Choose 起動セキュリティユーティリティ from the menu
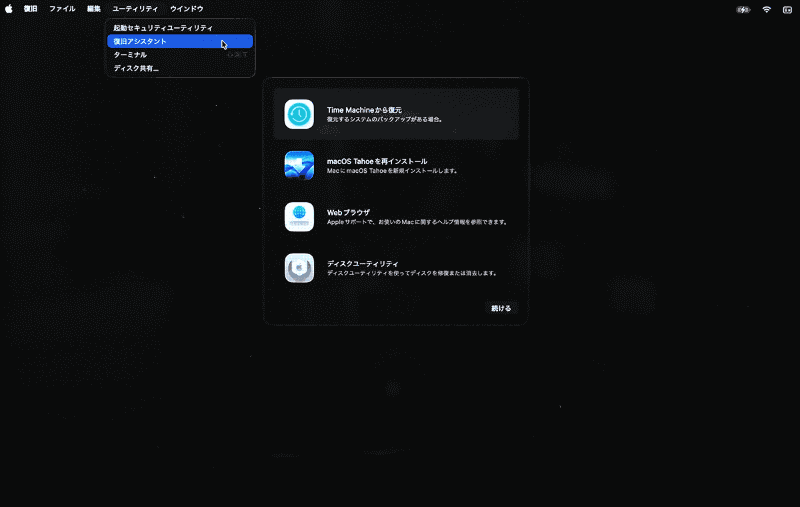800x507 pixels. pos(180,28)
